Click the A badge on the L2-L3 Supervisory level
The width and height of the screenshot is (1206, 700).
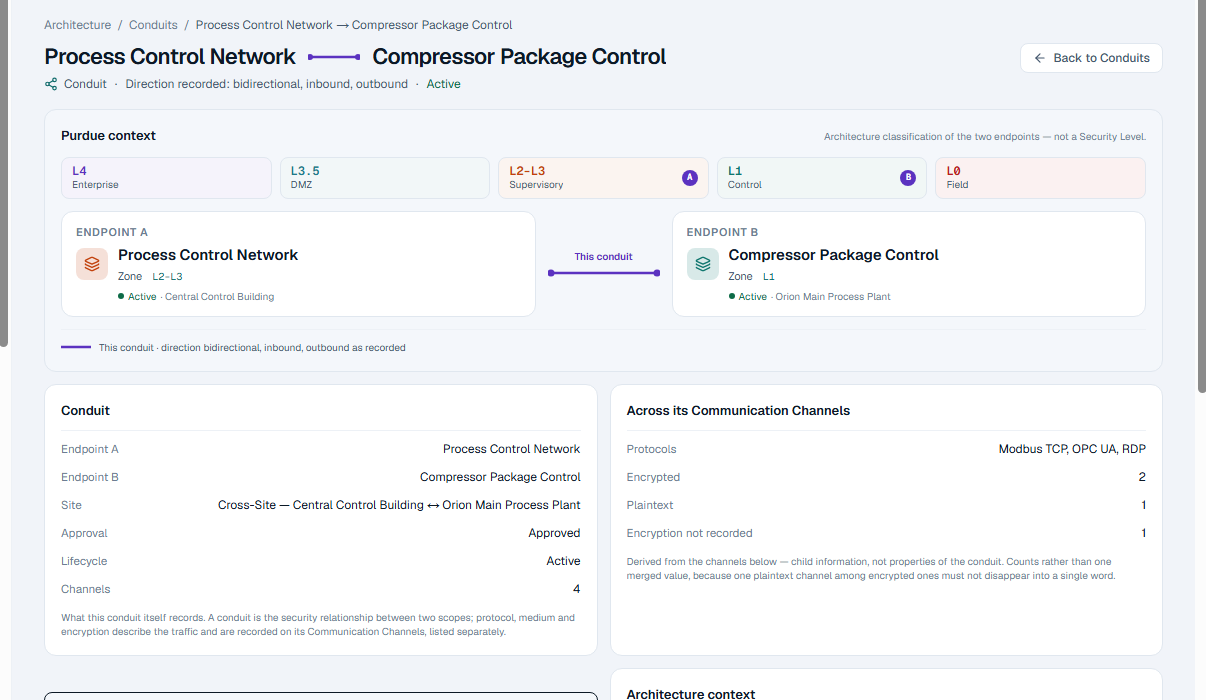point(689,178)
